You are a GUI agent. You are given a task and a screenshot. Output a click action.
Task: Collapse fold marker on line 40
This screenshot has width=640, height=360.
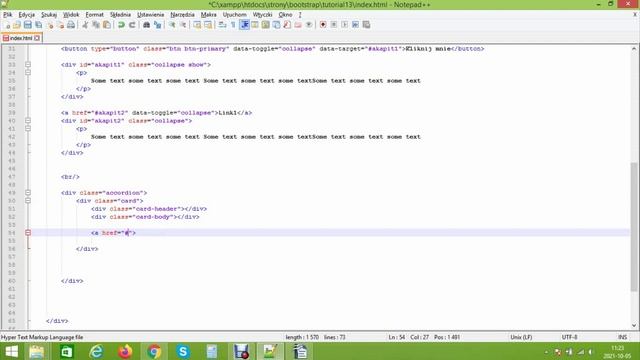[28, 121]
